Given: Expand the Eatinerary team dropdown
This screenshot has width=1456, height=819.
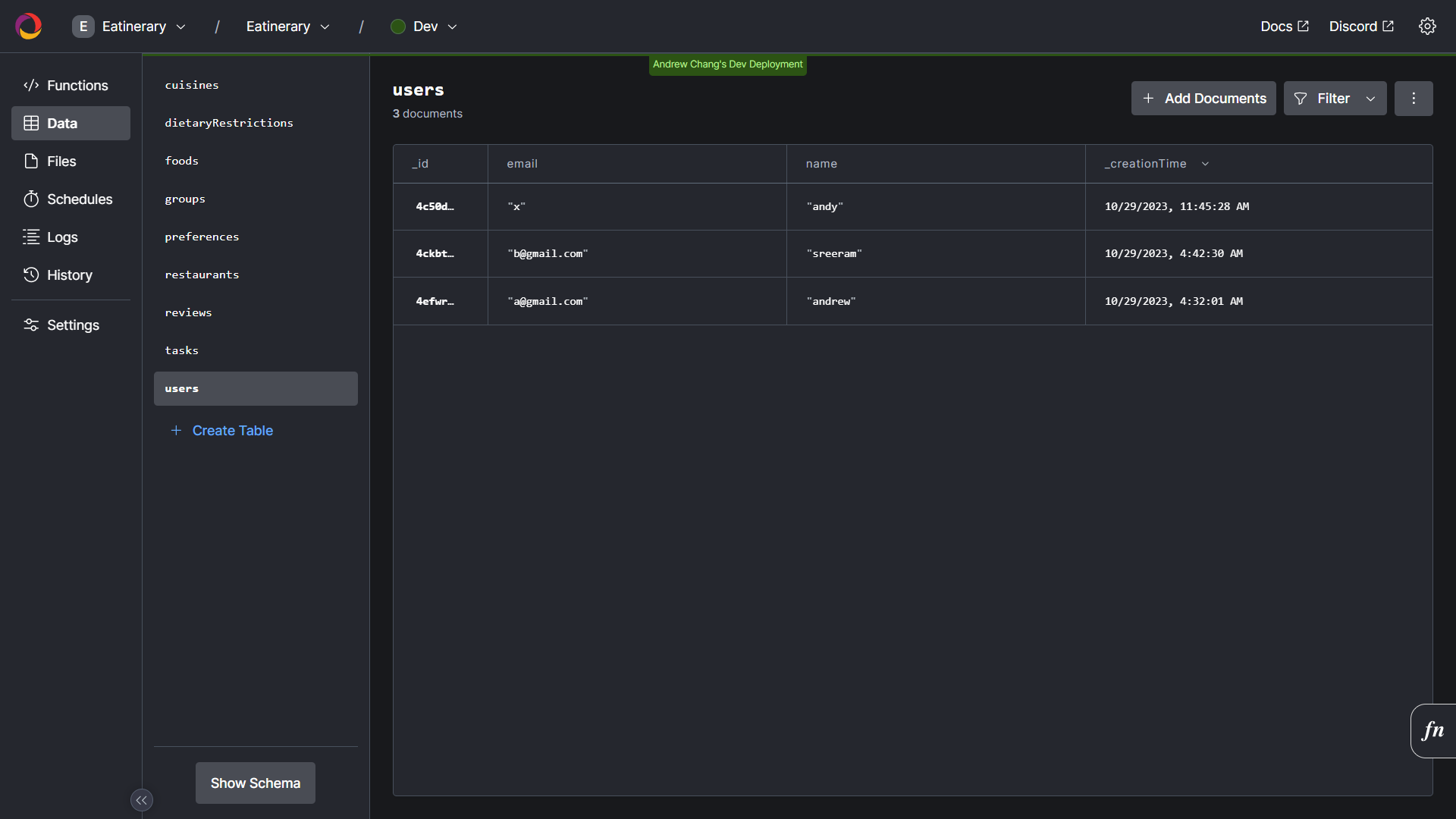Looking at the screenshot, I should [x=130, y=27].
